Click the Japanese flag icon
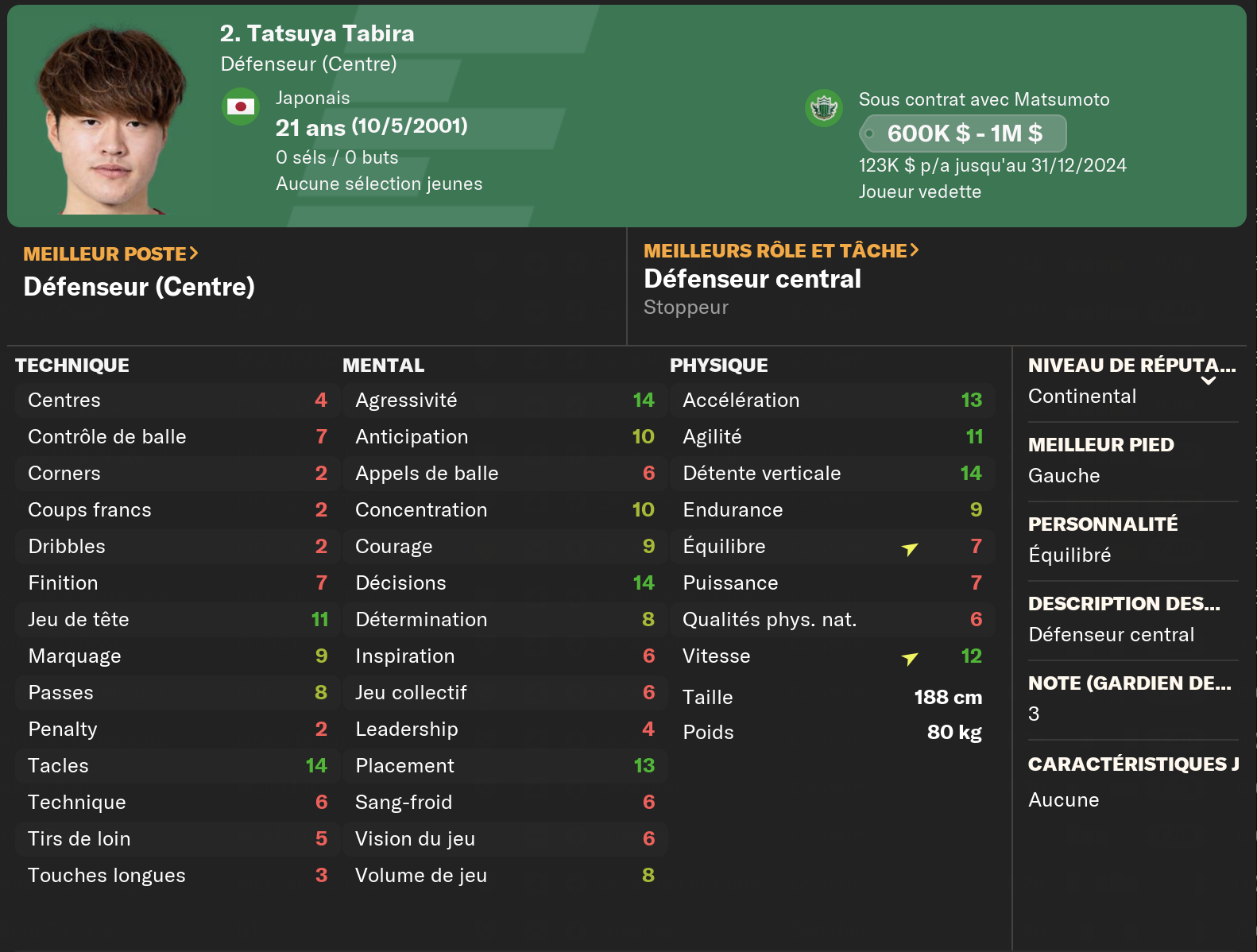The width and height of the screenshot is (1257, 952). 240,106
